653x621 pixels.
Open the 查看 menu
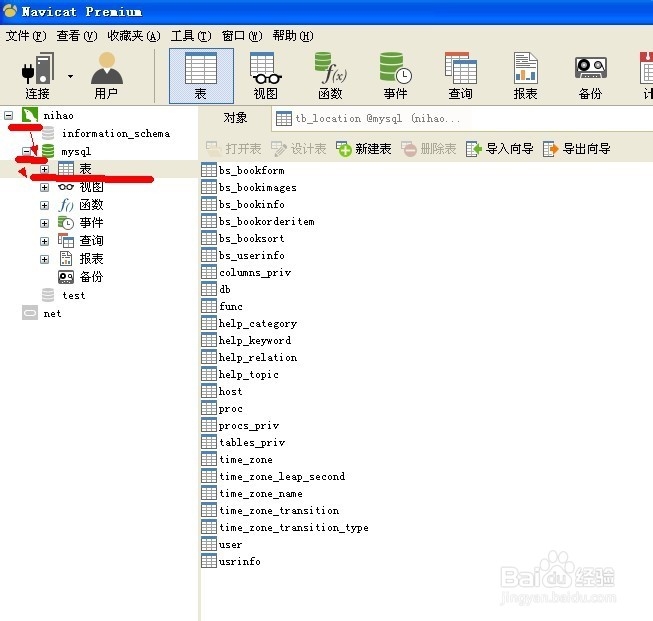coord(77,36)
